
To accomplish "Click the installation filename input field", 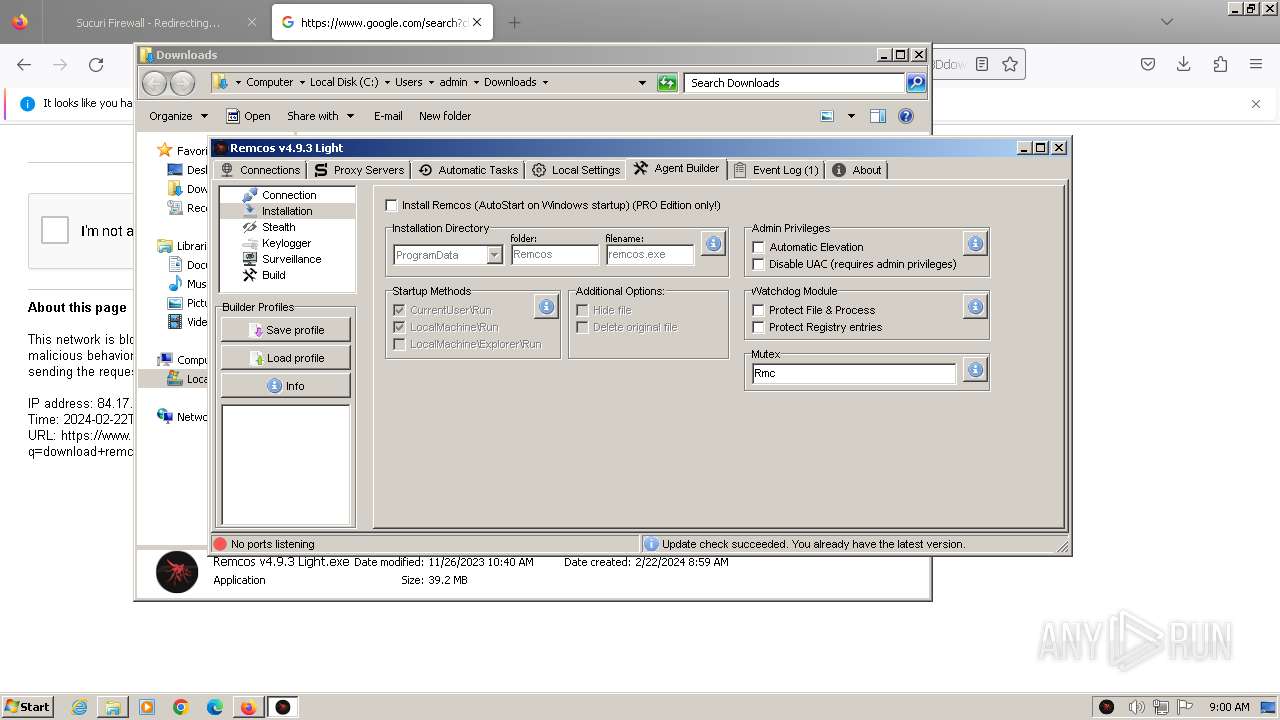I will click(x=650, y=255).
